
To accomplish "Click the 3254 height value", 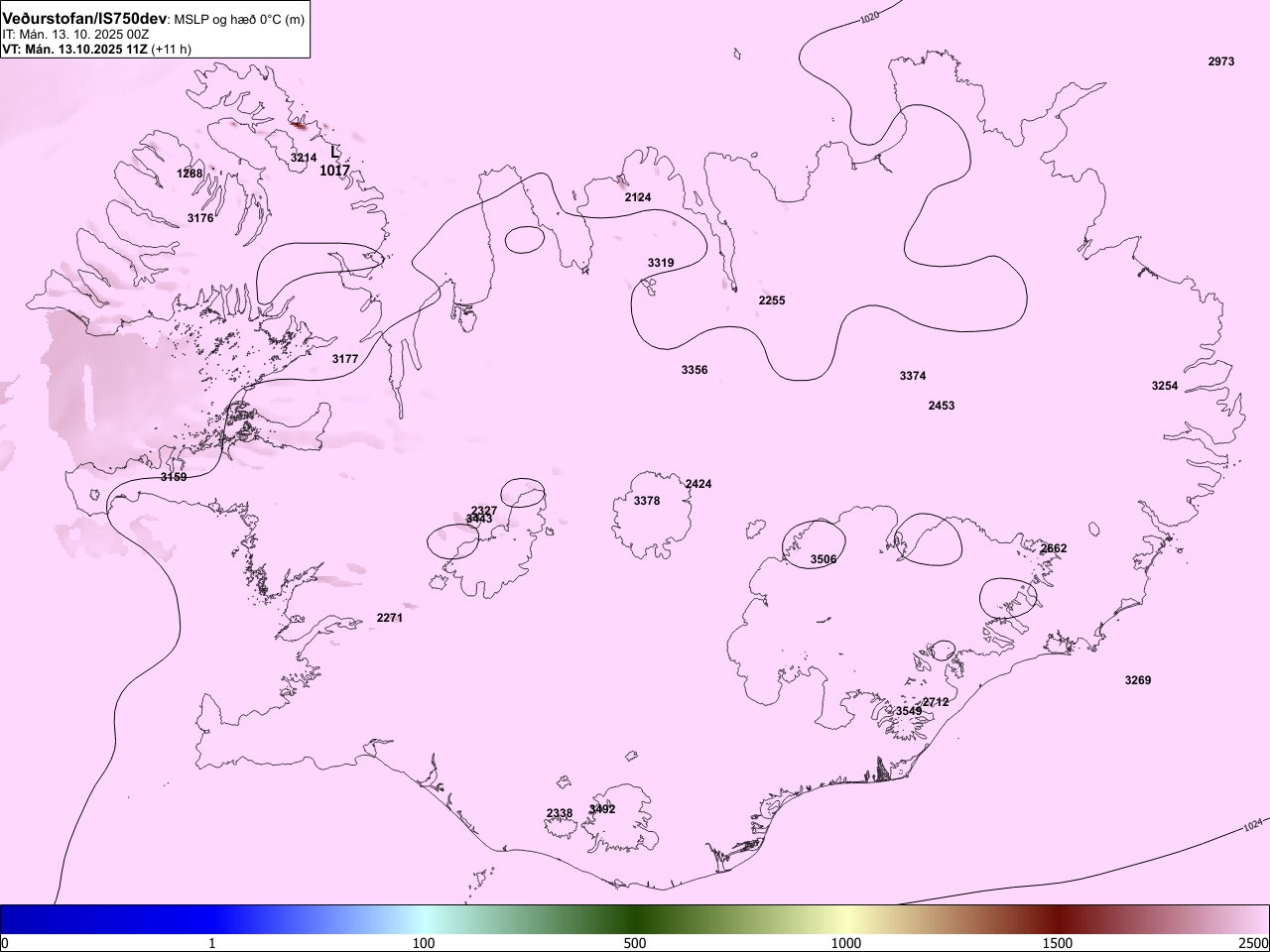I will coord(1165,386).
